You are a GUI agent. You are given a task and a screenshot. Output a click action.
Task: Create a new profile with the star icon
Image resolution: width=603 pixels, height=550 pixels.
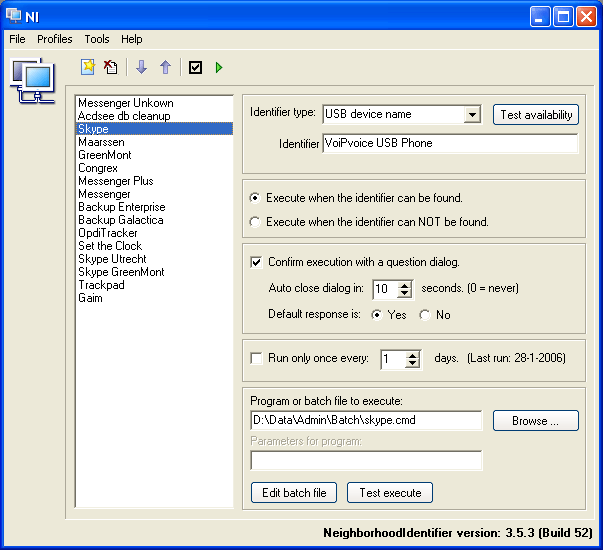tap(88, 67)
